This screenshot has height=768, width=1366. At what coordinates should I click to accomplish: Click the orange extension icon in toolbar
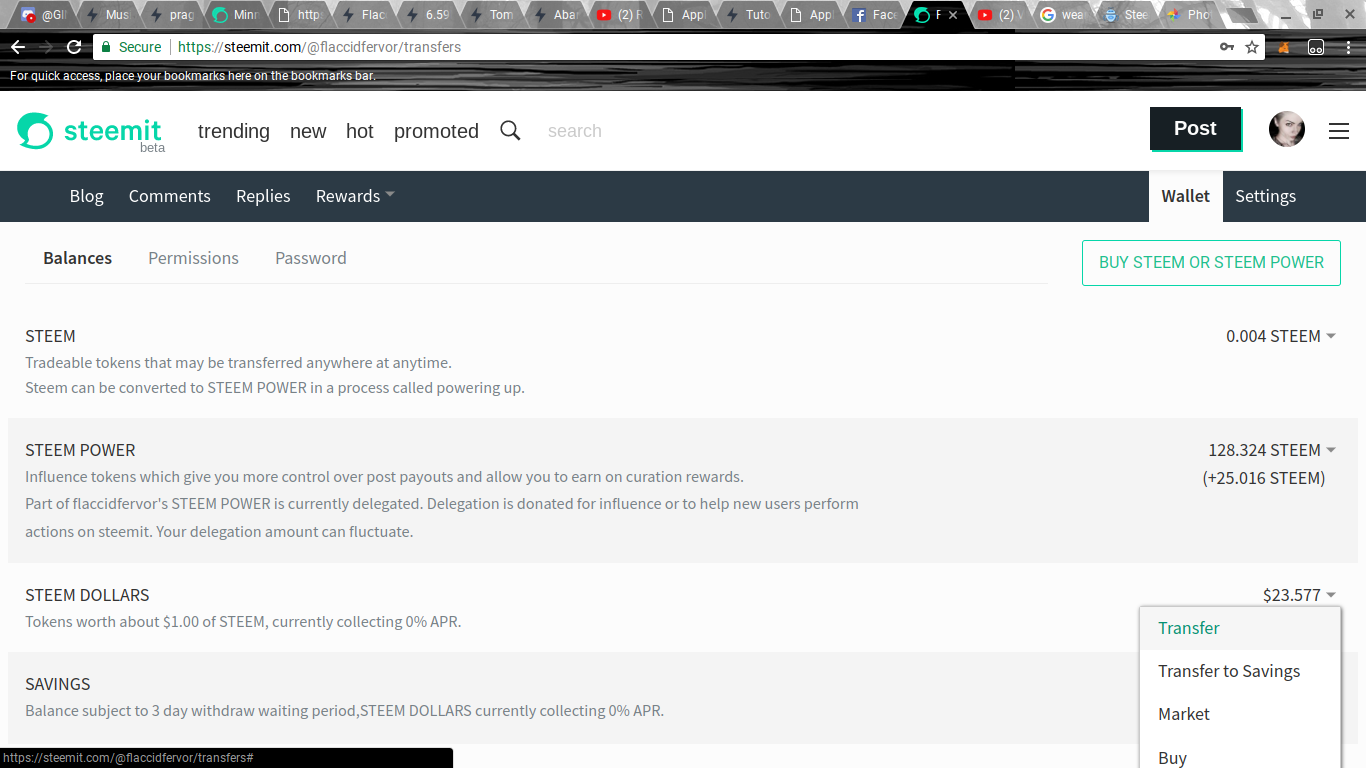pos(1284,47)
